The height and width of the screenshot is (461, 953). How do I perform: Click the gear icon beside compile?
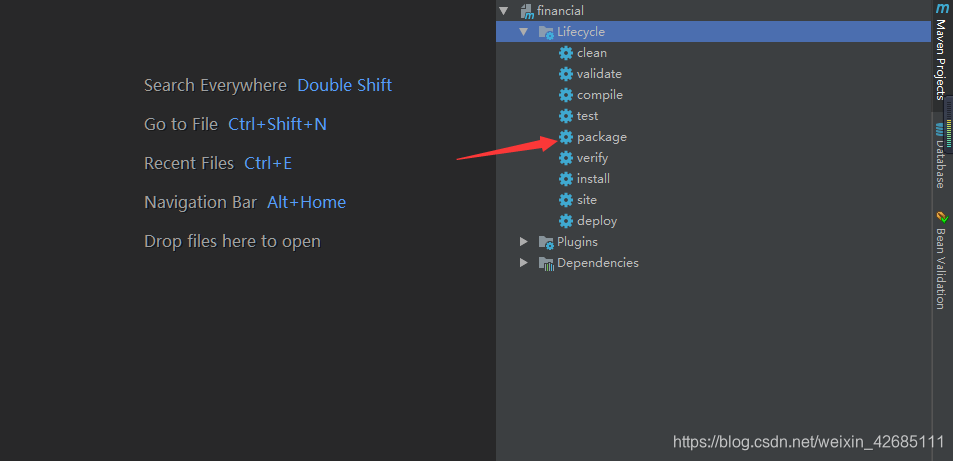pyautogui.click(x=566, y=95)
